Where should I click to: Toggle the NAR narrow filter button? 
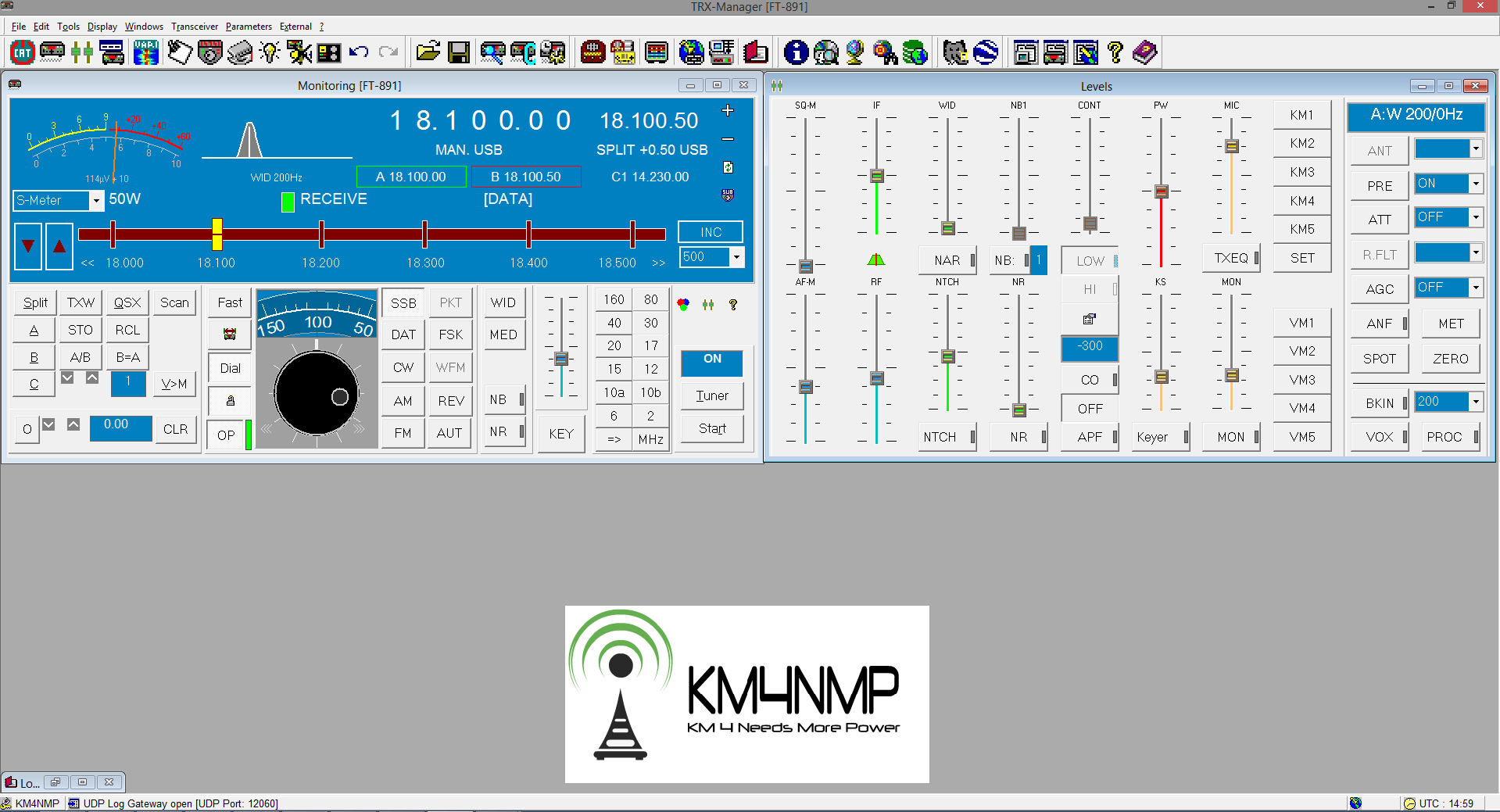[947, 260]
